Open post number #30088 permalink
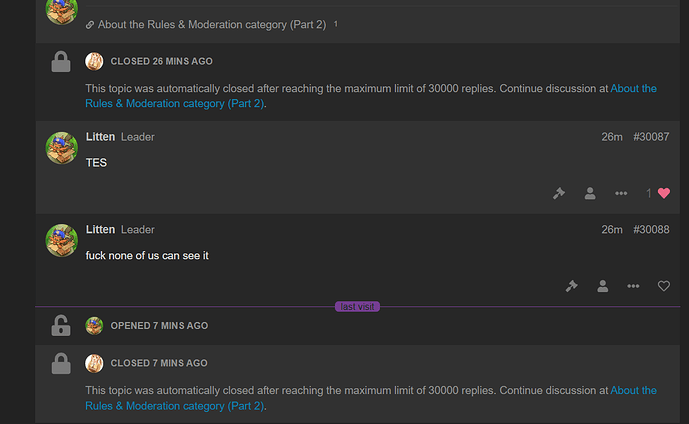Image resolution: width=689 pixels, height=424 pixels. [651, 229]
